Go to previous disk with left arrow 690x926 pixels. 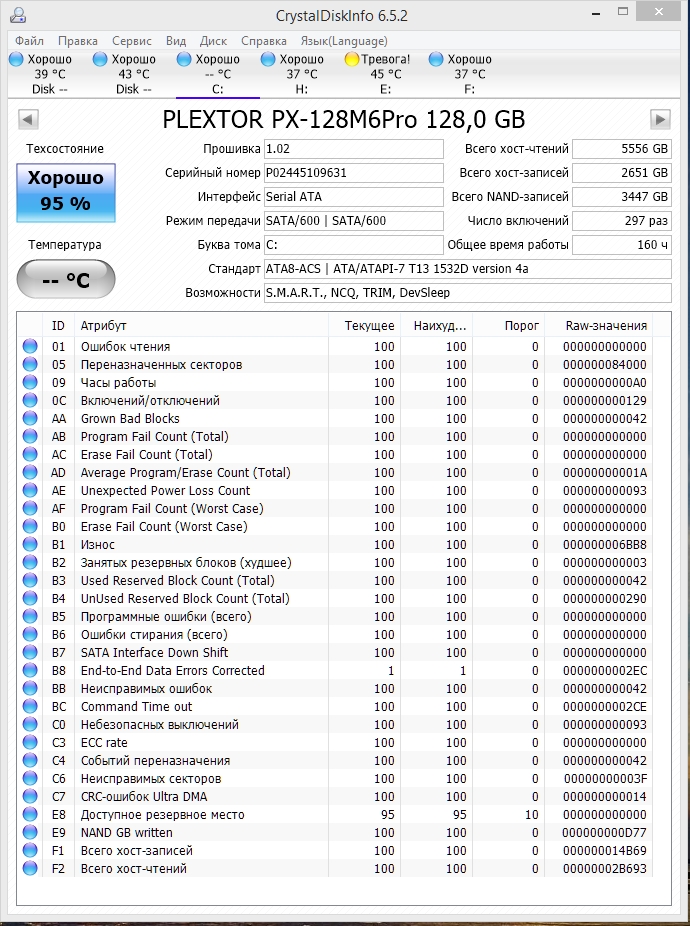coord(29,120)
